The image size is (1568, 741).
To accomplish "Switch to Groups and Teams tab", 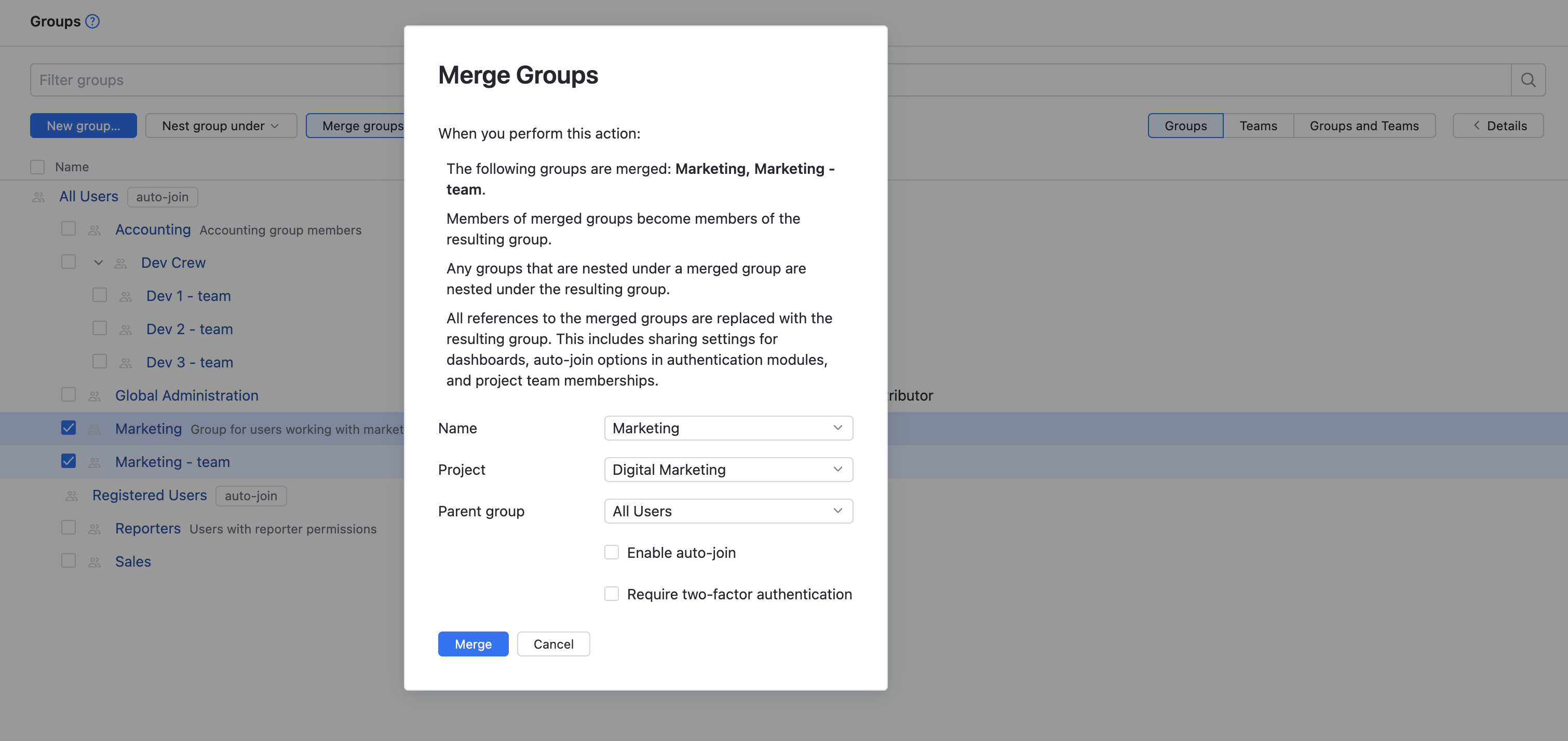I will [x=1363, y=126].
